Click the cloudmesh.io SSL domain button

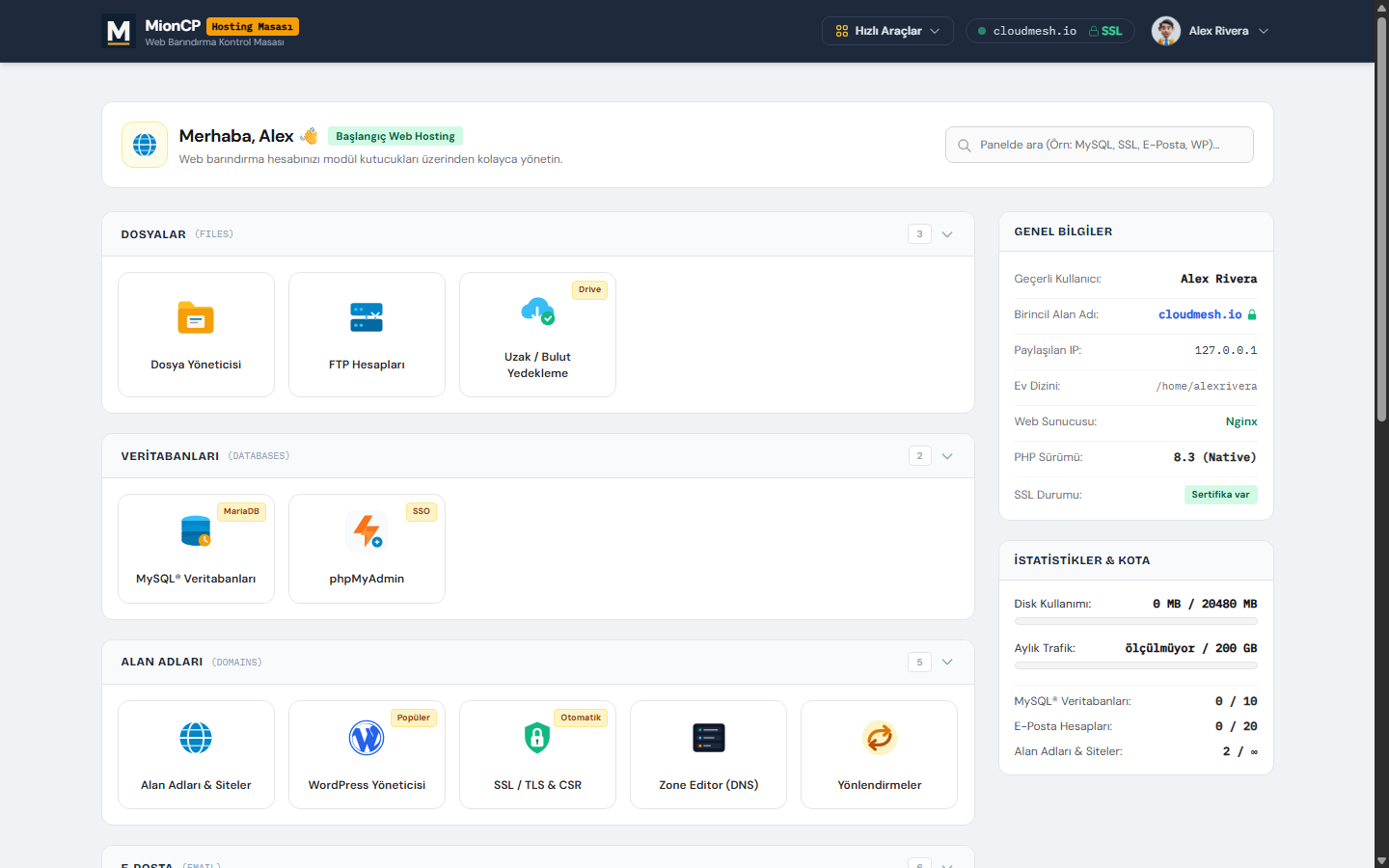[1050, 31]
